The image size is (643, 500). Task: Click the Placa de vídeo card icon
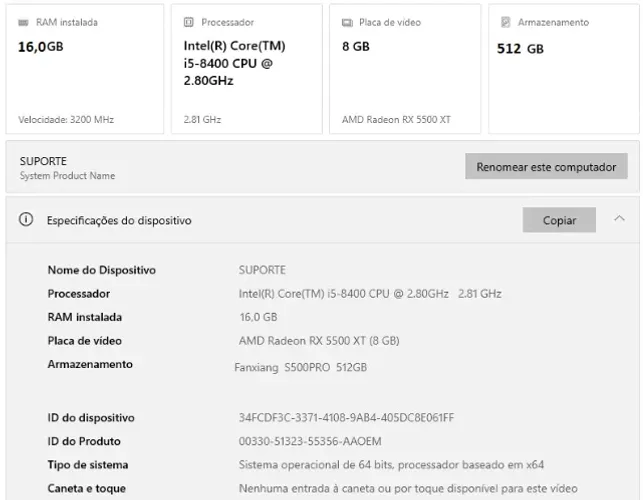(x=347, y=23)
